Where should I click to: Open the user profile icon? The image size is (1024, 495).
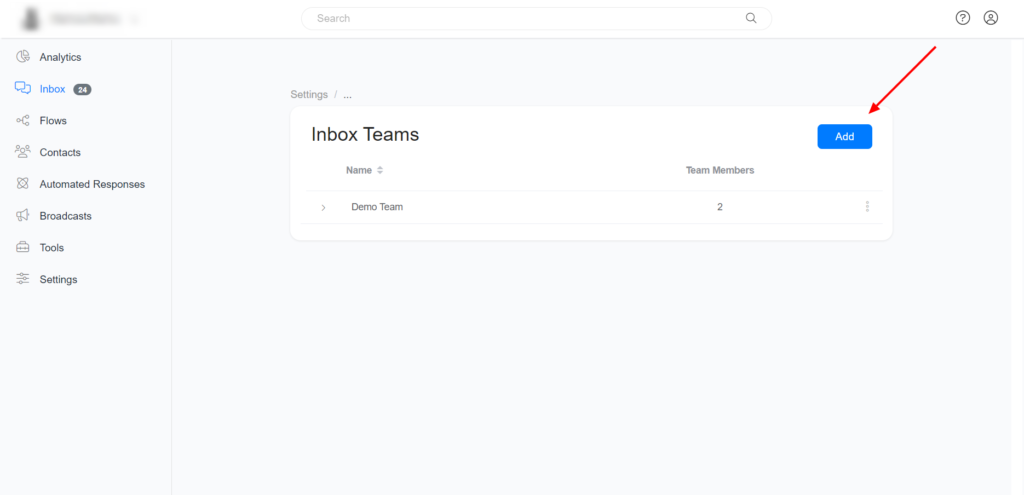click(x=991, y=18)
